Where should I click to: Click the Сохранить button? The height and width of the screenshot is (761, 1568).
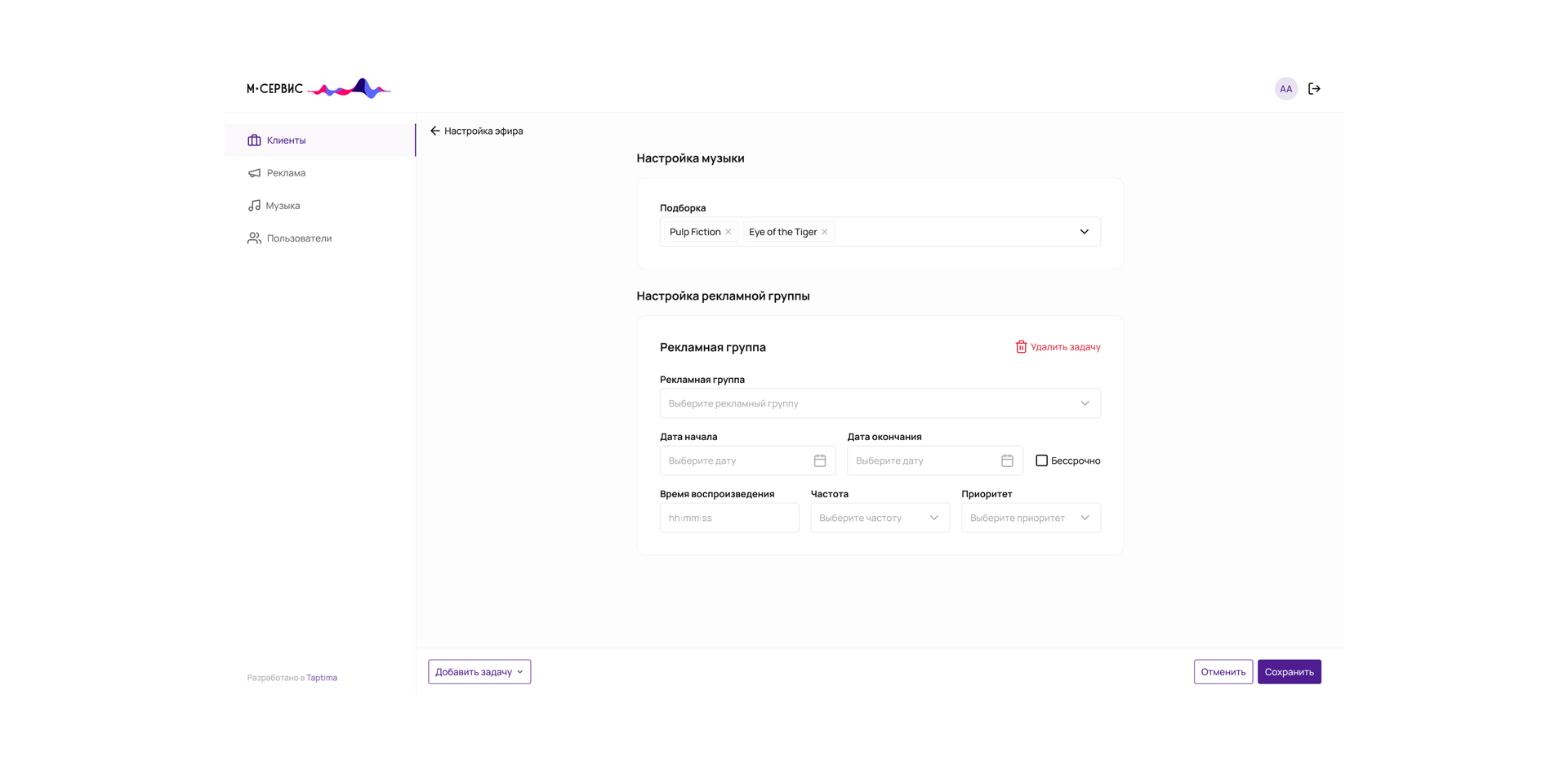1290,671
